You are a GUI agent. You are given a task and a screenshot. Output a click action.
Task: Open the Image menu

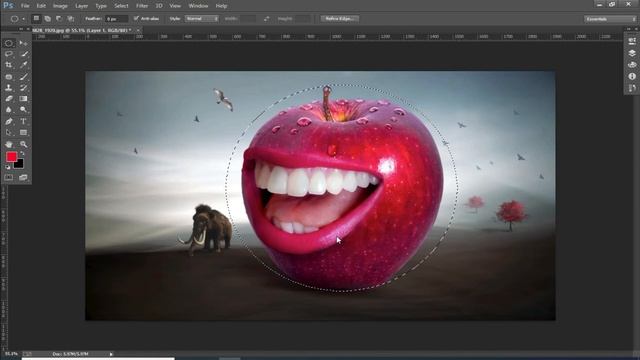tap(60, 6)
